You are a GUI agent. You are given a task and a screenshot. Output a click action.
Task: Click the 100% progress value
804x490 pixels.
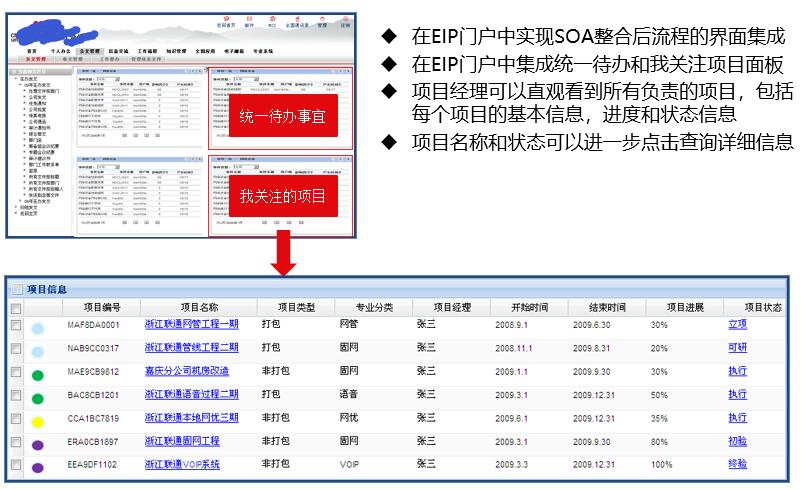661,465
